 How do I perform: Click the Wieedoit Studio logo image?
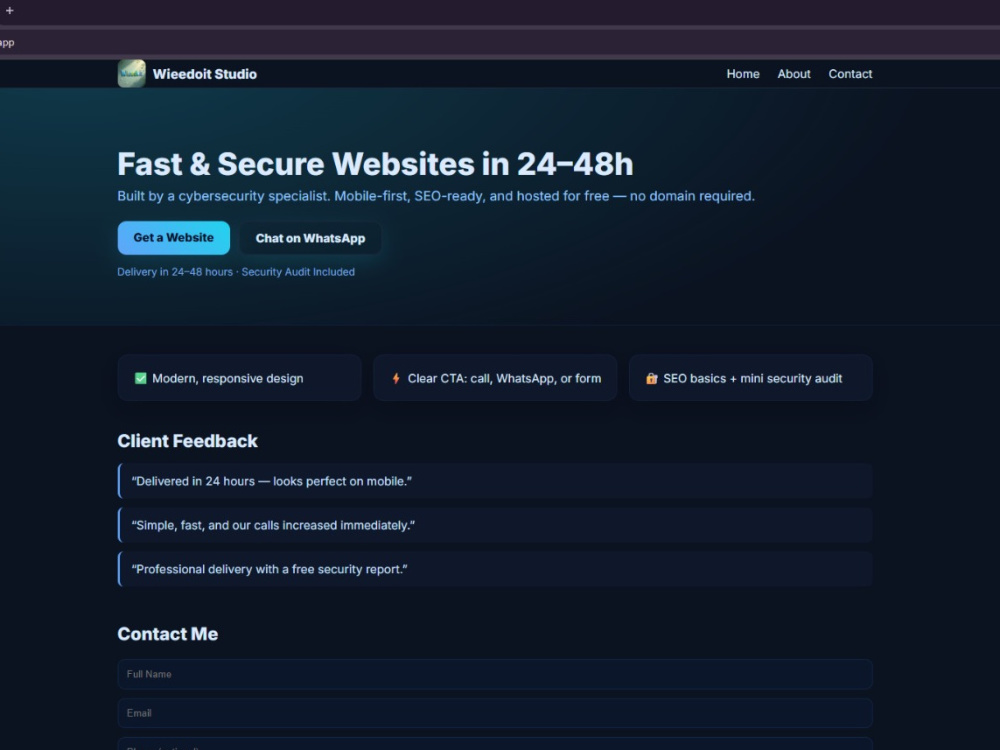[131, 74]
